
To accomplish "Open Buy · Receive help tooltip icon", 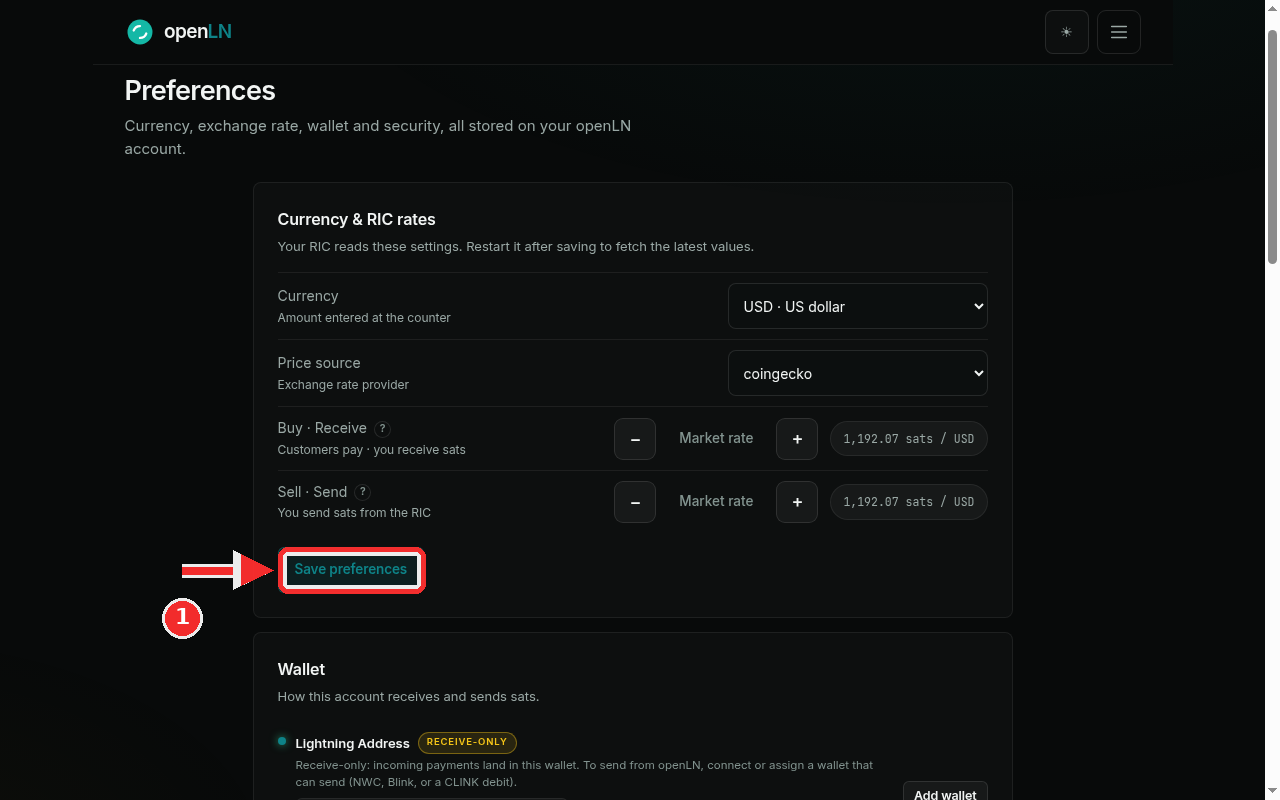I will click(x=382, y=429).
